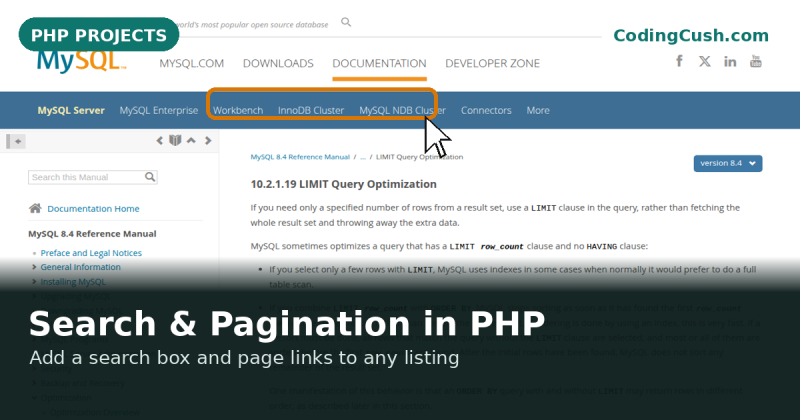Click the search magnifier icon at top

point(346,22)
